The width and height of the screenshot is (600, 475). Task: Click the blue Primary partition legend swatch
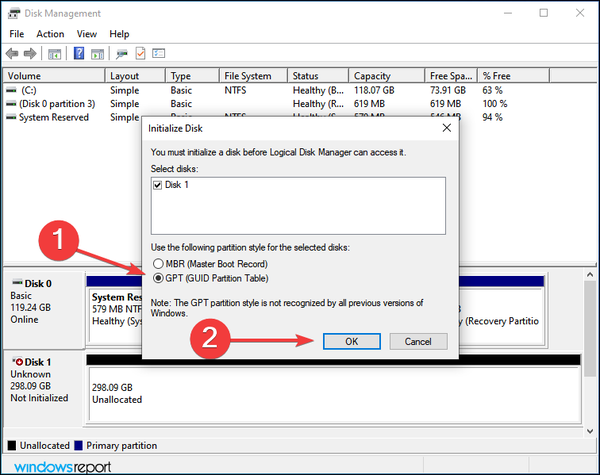pos(78,446)
